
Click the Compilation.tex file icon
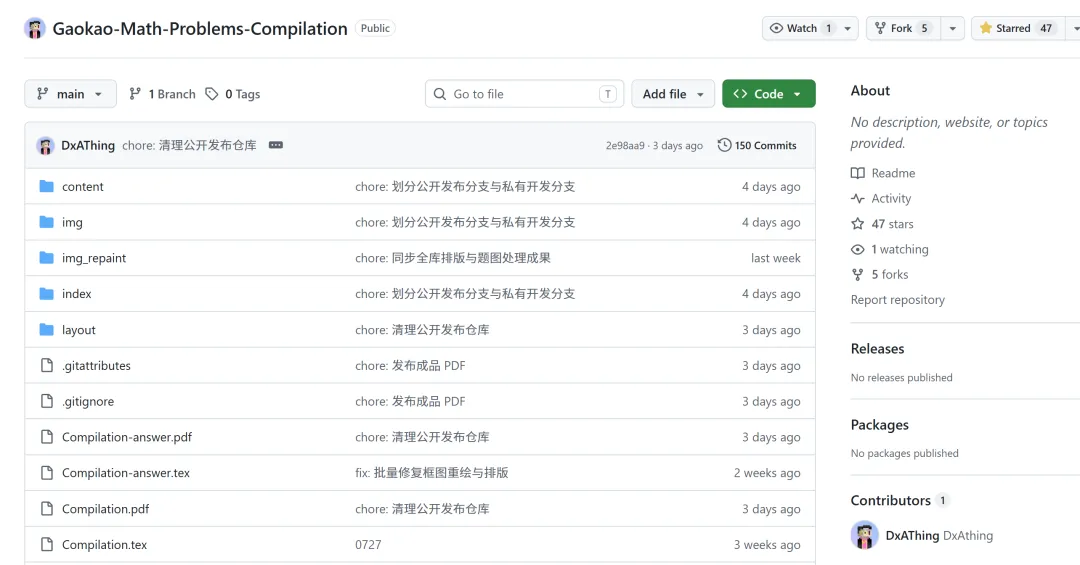pyautogui.click(x=46, y=544)
